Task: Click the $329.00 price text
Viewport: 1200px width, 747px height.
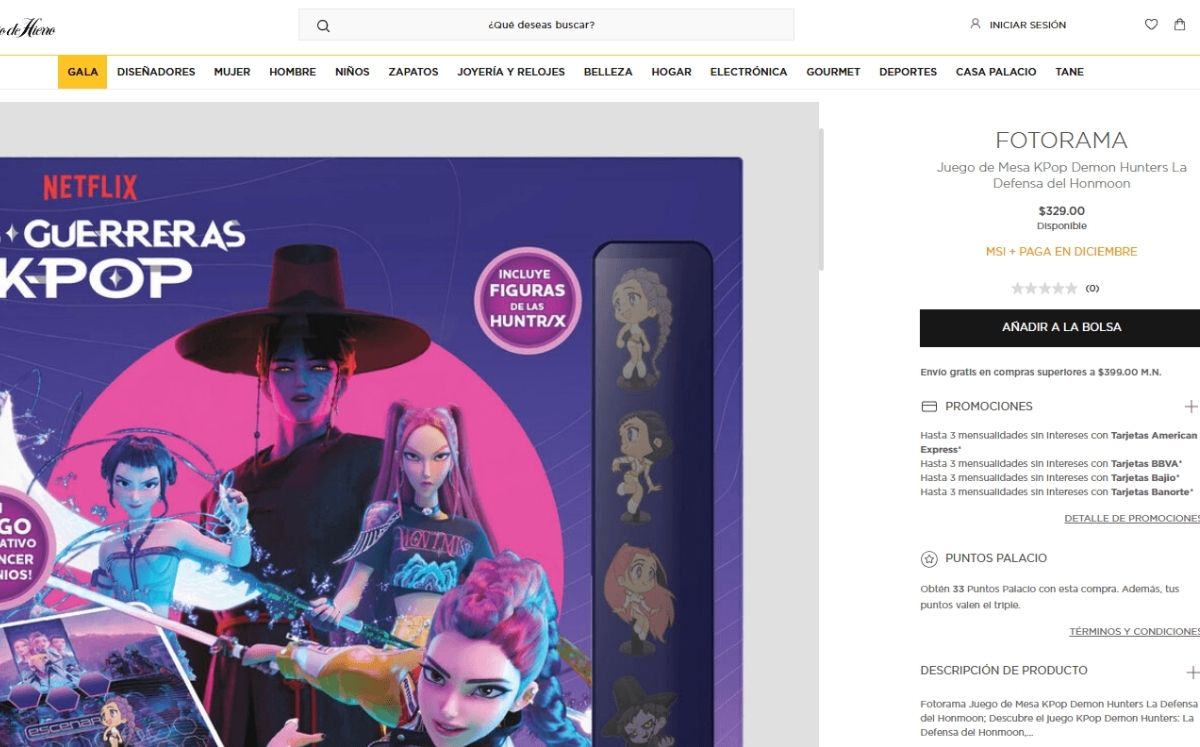Action: 1061,211
